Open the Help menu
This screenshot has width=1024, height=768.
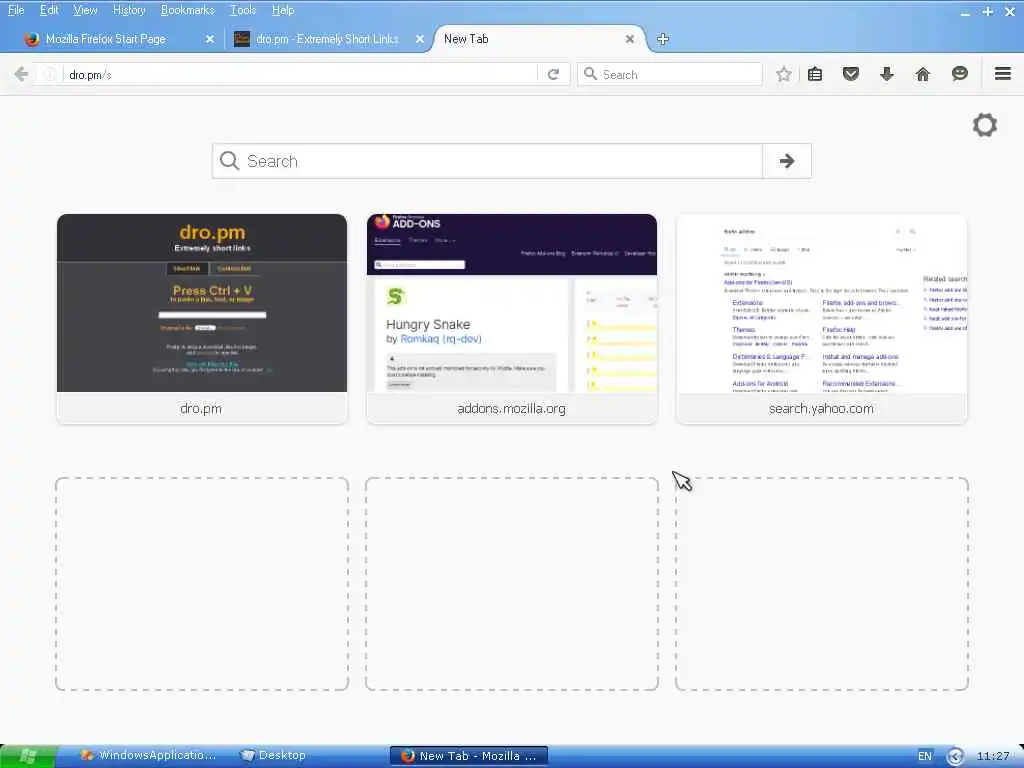283,10
